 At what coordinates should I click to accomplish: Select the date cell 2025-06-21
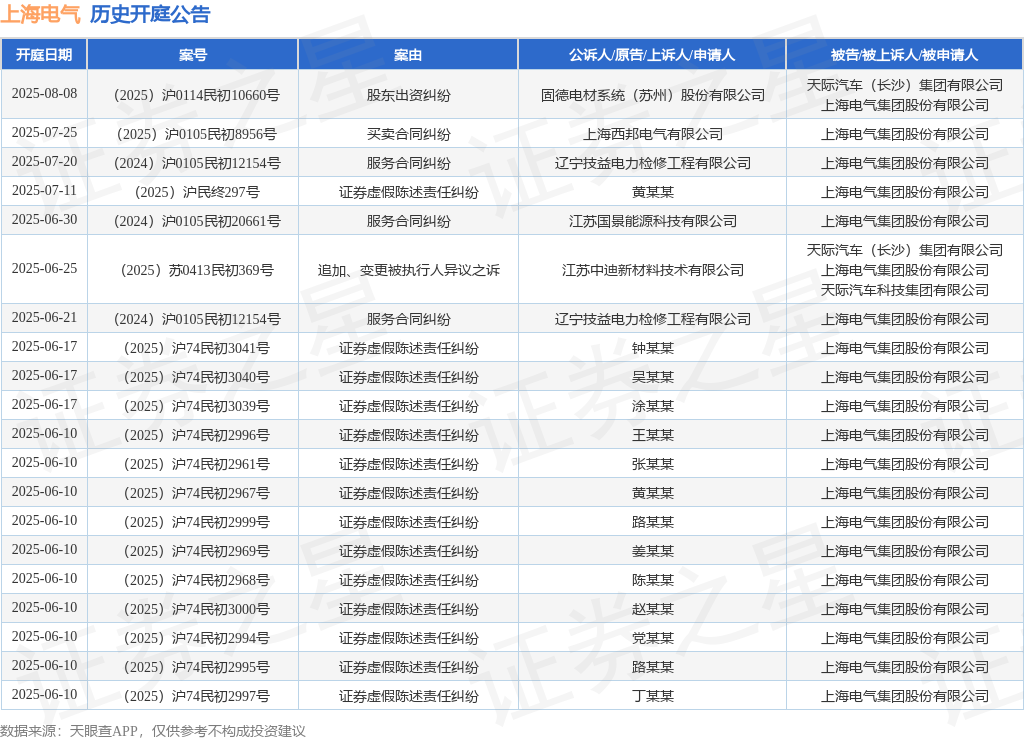[x=44, y=317]
